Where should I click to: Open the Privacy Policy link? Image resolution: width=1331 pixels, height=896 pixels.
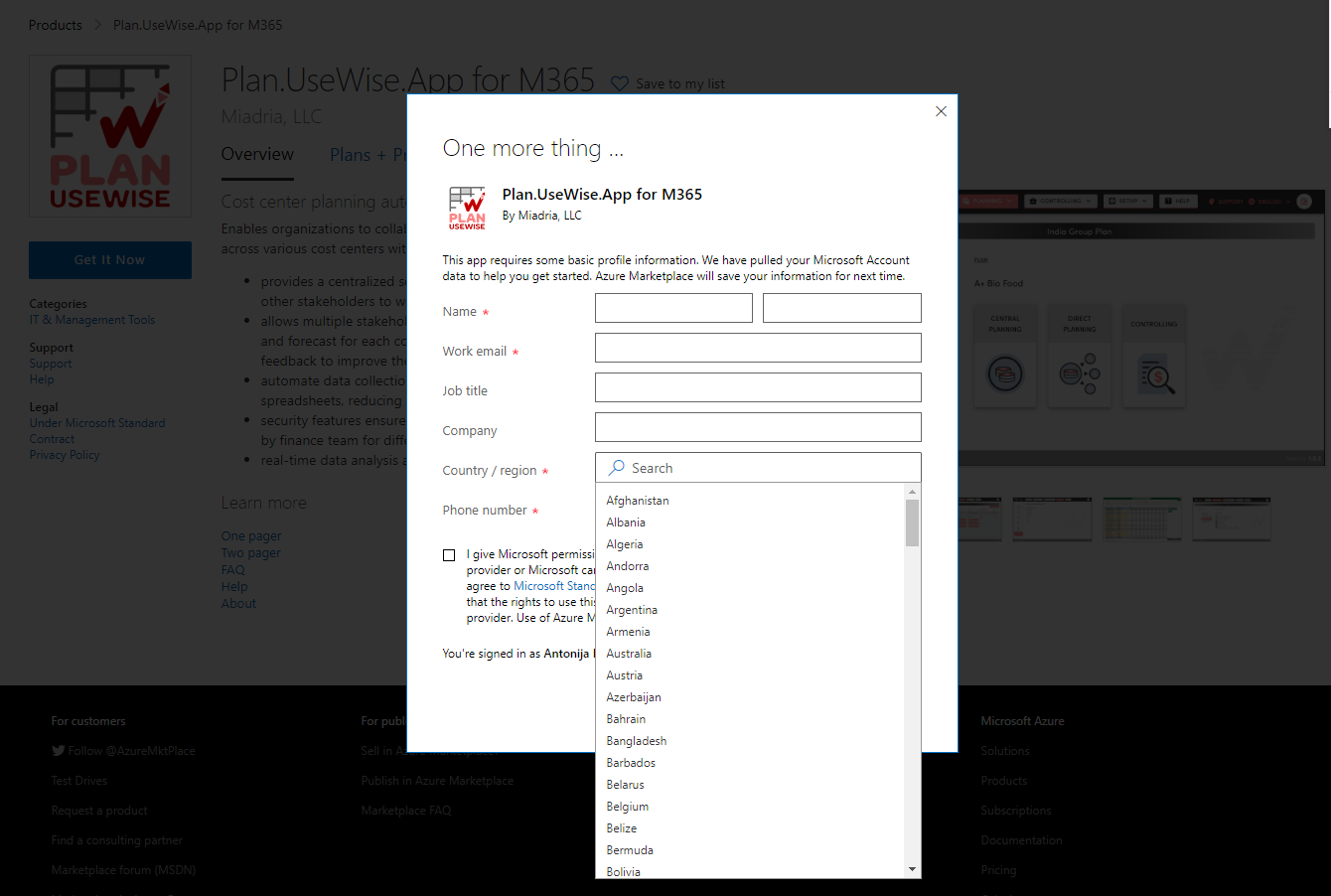65,455
